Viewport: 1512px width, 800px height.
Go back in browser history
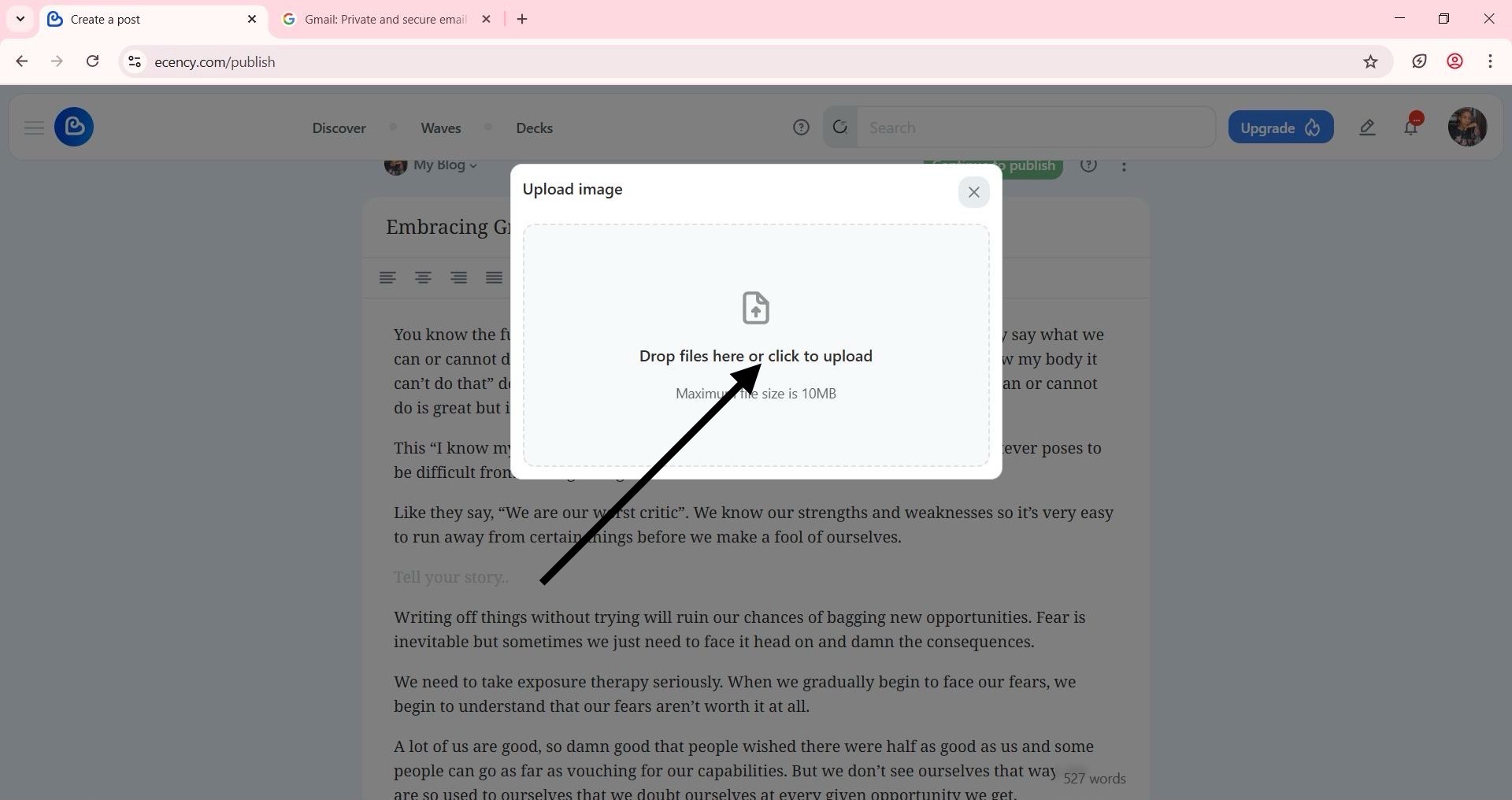(22, 61)
